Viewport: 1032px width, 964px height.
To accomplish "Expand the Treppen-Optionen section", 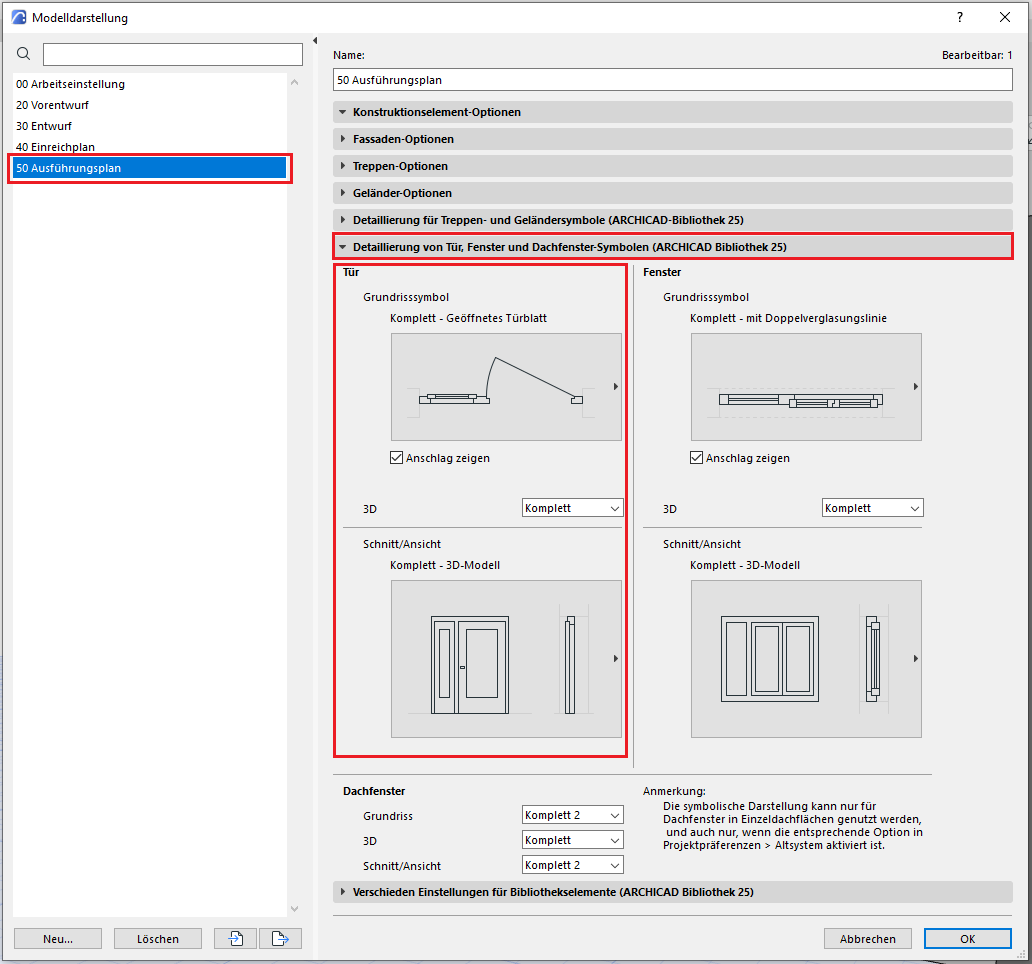I will 400,166.
